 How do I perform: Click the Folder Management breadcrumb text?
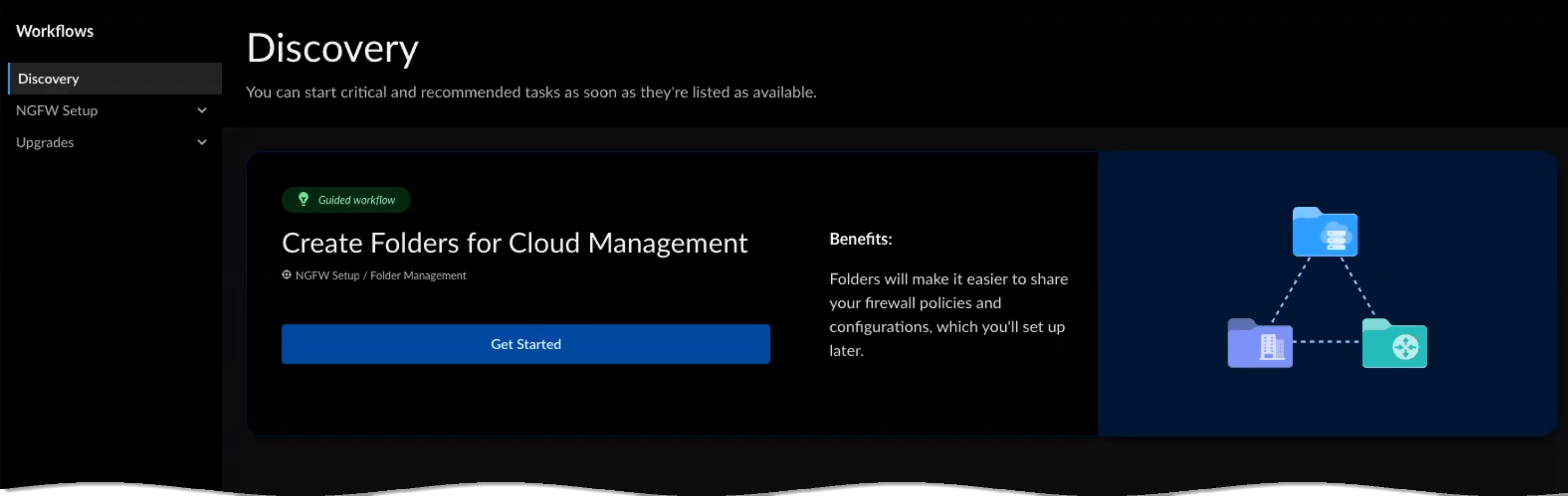coord(418,276)
